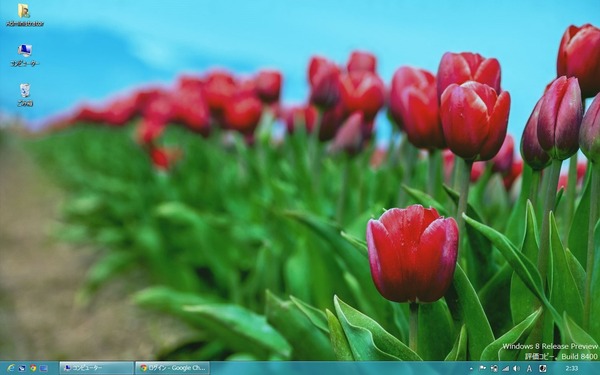
Task: Show hidden system tray icons
Action: 471,368
